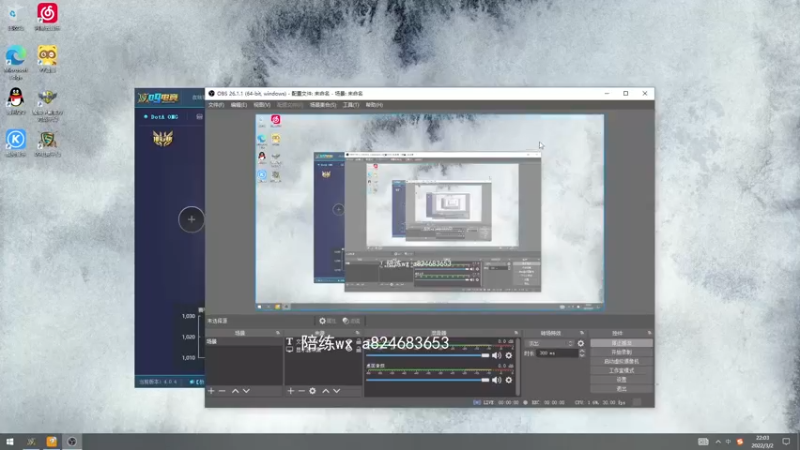The image size is (800, 450).
Task: Enable 工作室模式 studio mode
Action: tap(621, 371)
